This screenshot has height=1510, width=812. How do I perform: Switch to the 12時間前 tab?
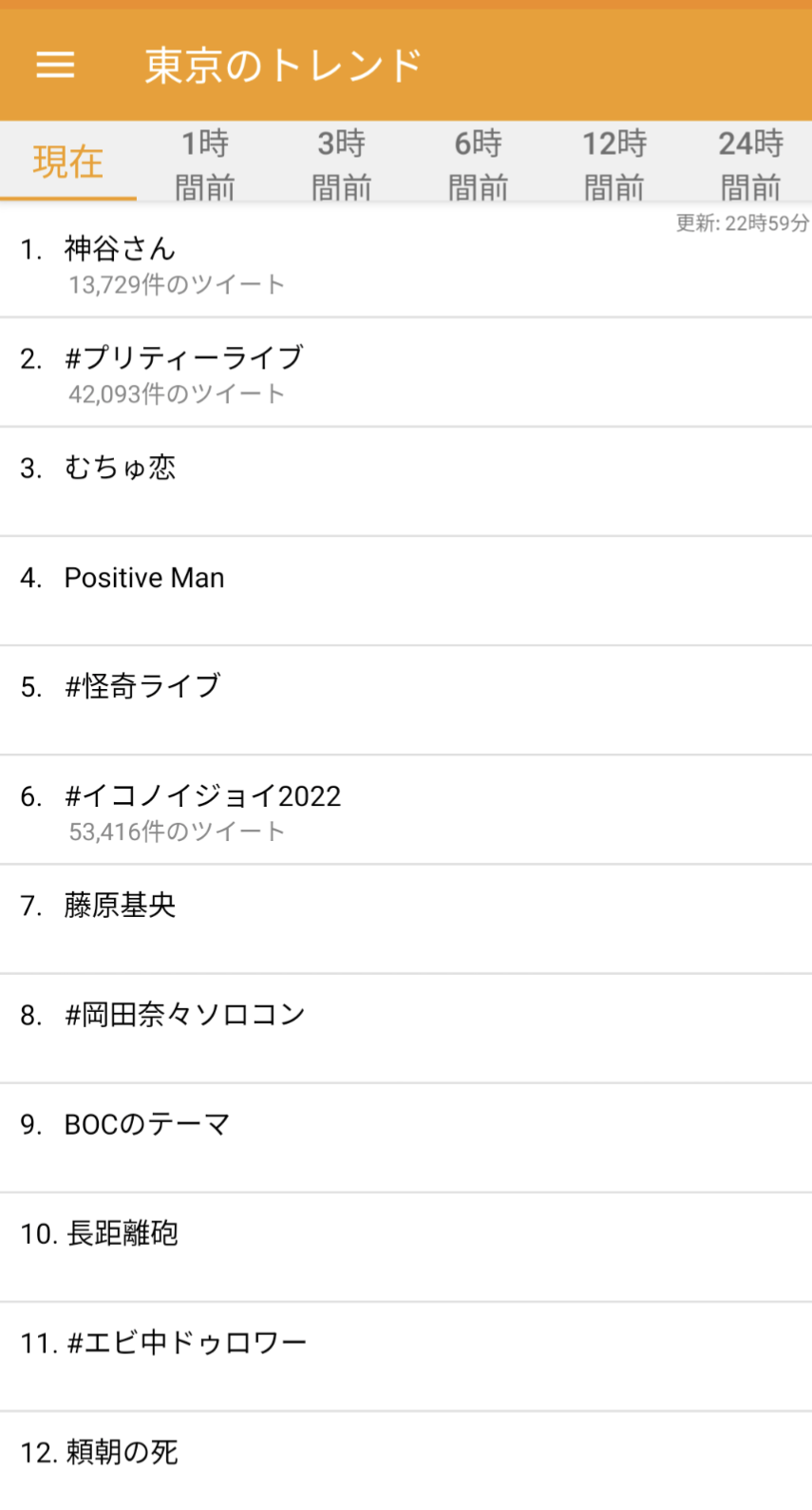[614, 163]
